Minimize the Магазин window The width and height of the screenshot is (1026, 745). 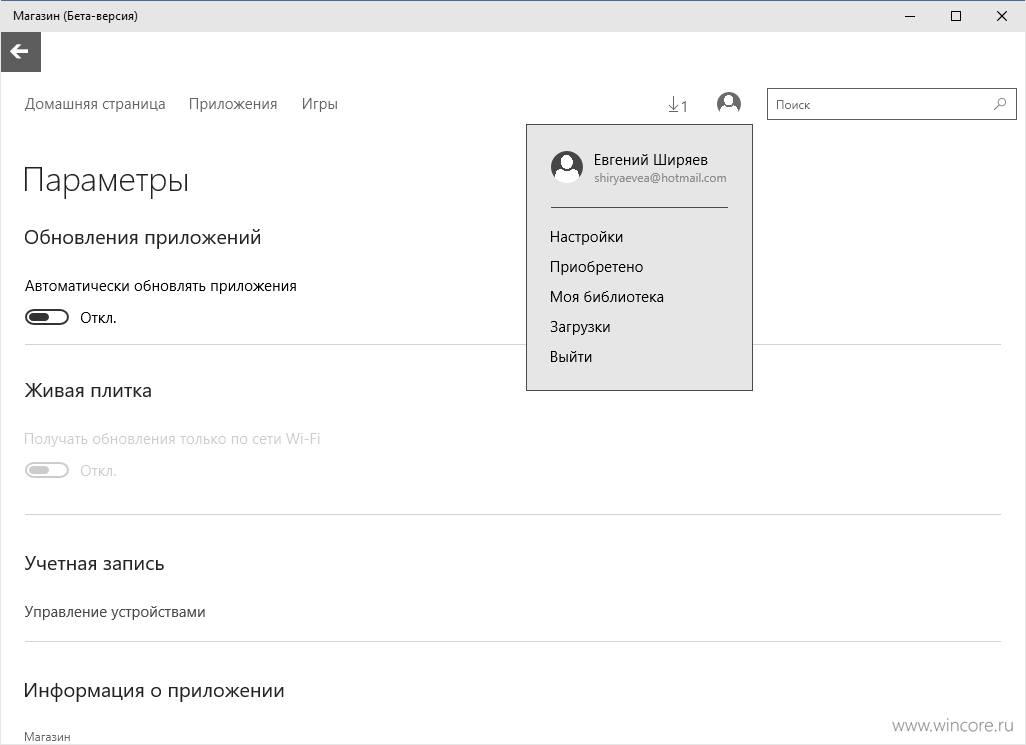(x=910, y=16)
